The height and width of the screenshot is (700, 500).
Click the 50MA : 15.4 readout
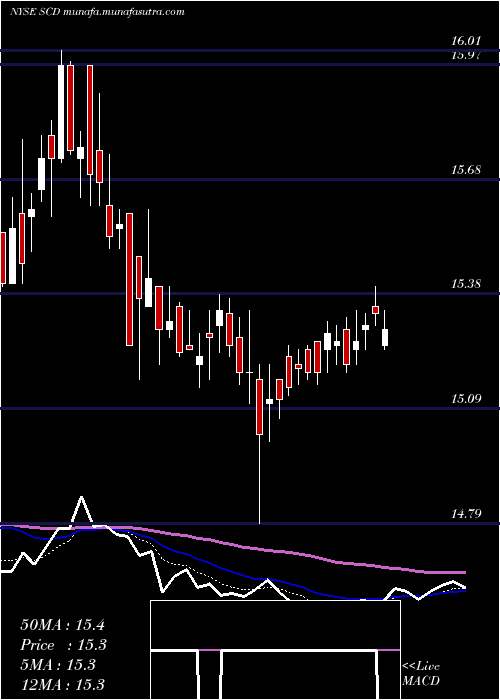[x=62, y=625]
